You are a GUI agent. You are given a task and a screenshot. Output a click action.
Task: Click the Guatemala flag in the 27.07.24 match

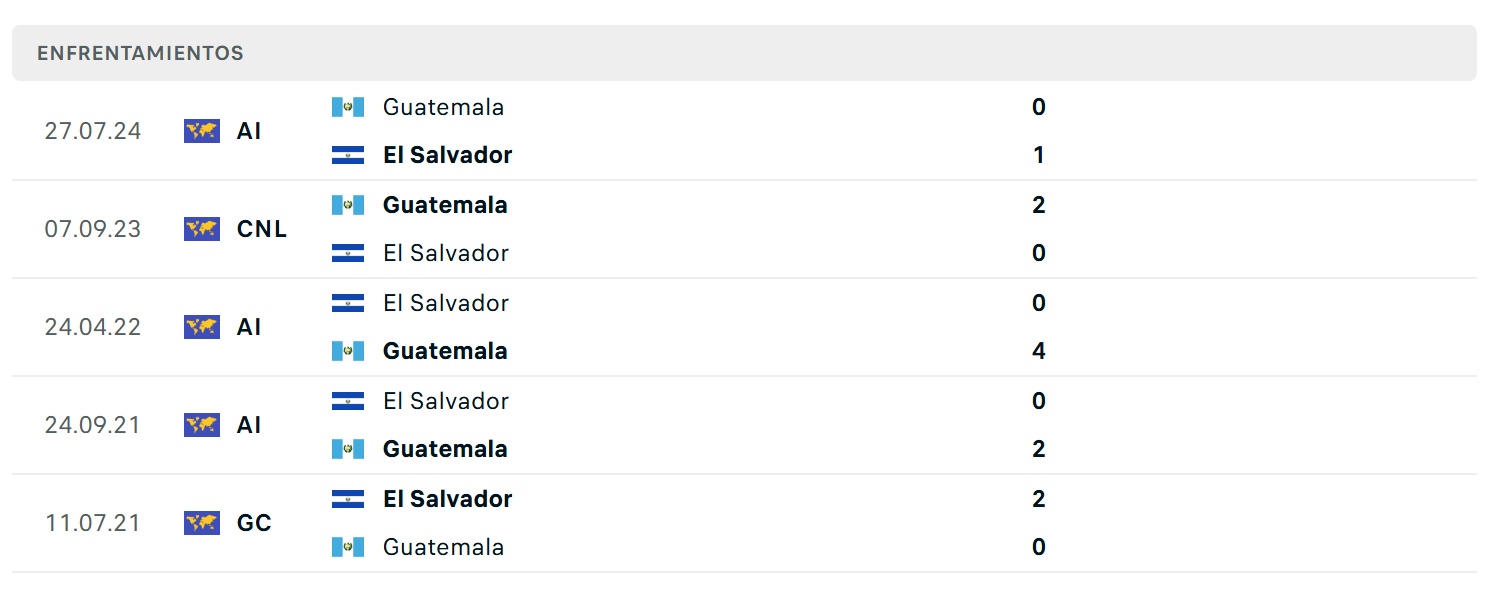click(348, 107)
